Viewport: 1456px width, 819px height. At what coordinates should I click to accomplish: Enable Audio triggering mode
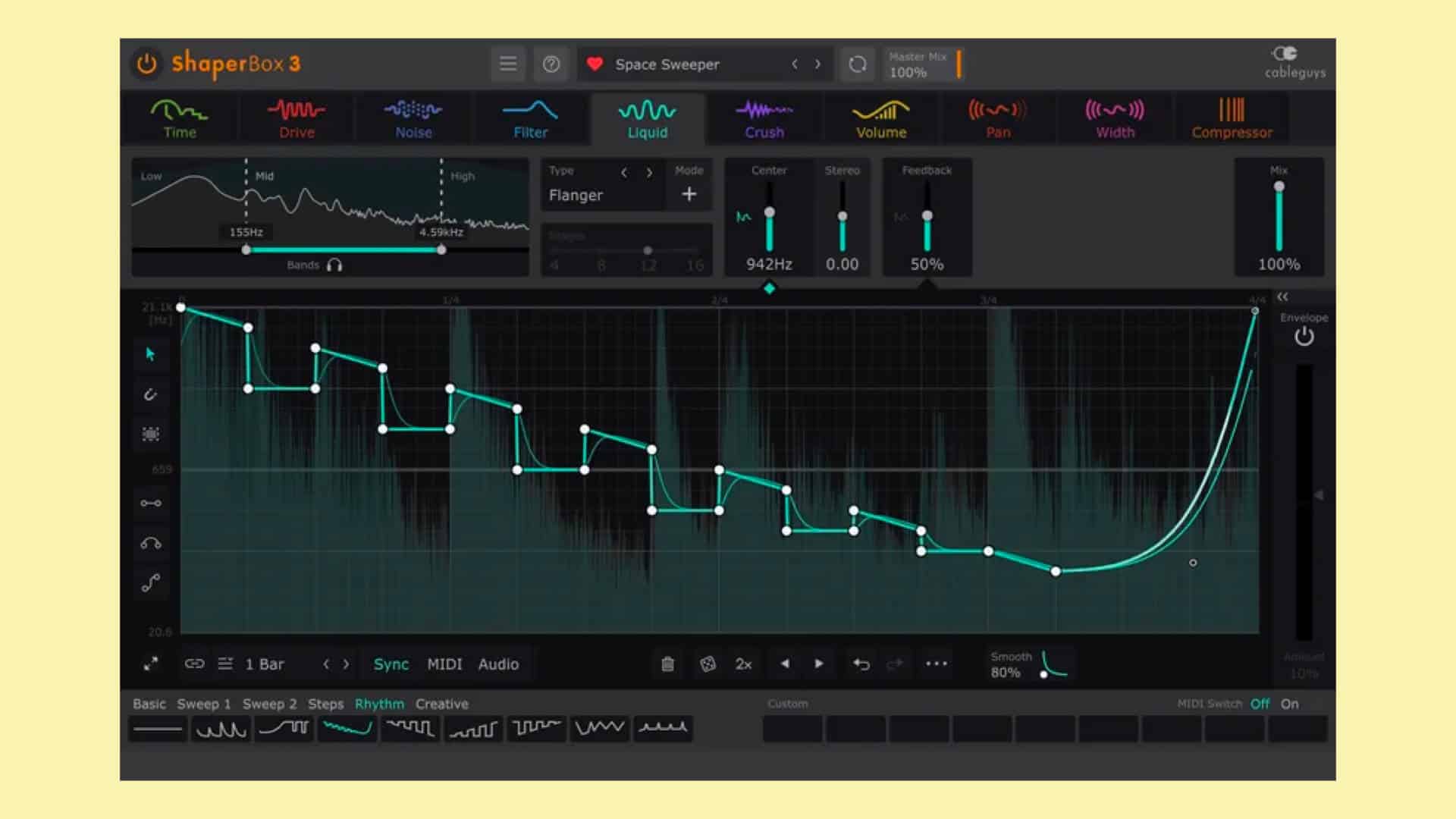[498, 664]
